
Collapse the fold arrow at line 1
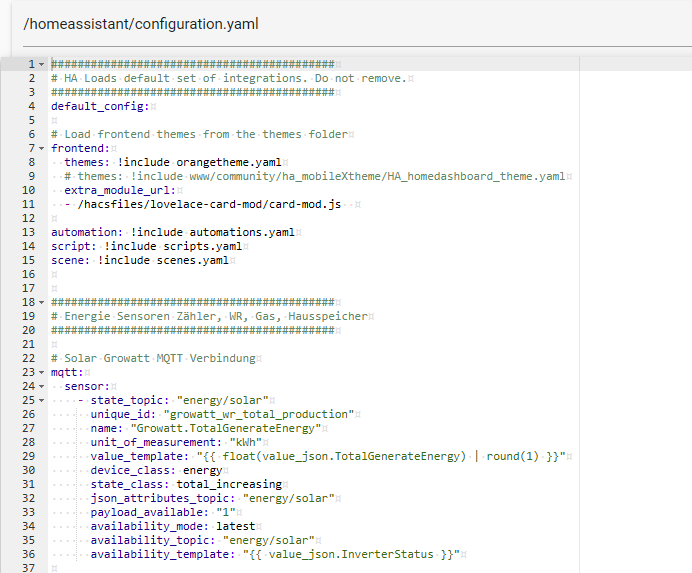[x=41, y=64]
